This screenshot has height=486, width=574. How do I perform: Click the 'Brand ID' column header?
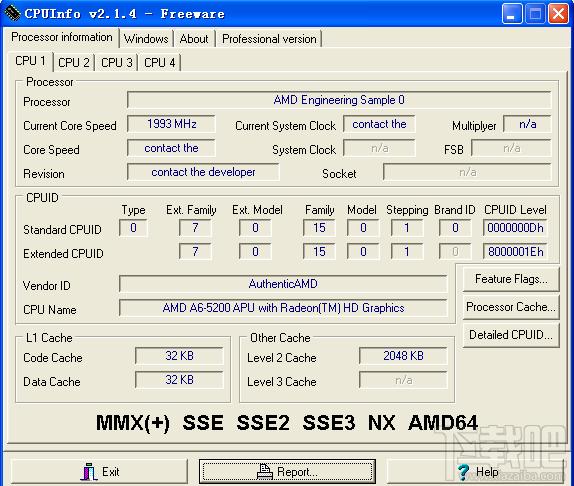455,210
